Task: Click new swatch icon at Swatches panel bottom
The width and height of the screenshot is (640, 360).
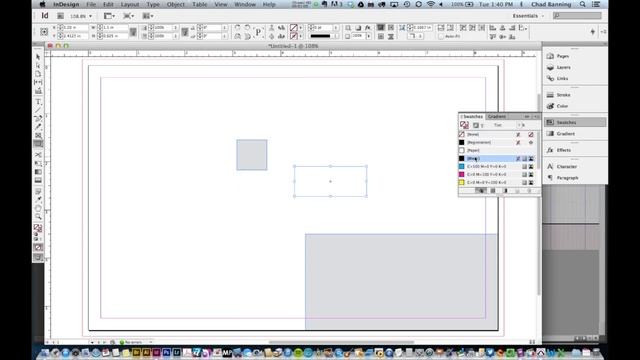Action: (517, 191)
